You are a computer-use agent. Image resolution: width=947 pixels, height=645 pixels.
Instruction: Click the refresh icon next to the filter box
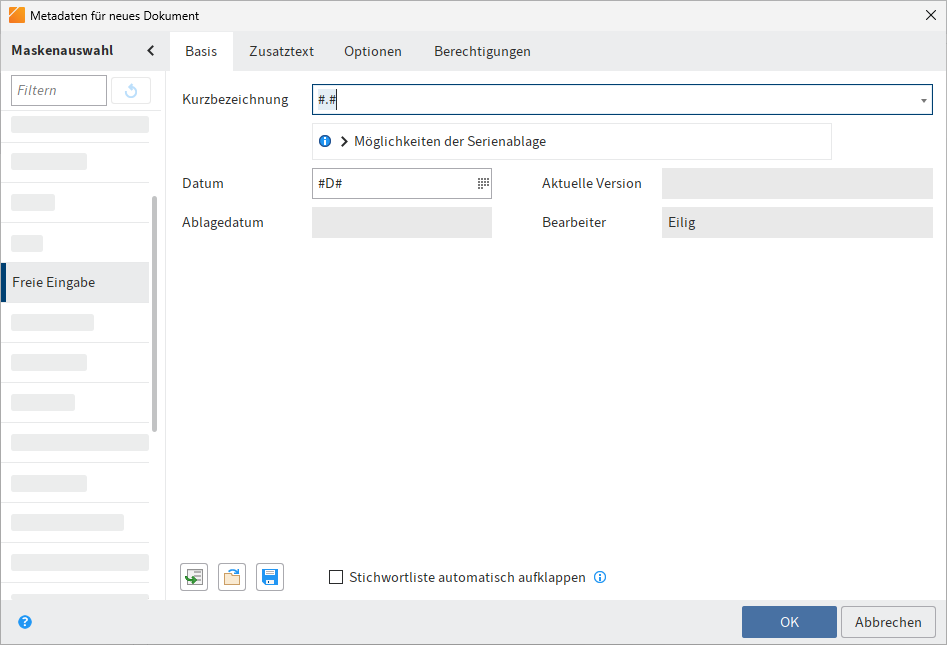[130, 90]
